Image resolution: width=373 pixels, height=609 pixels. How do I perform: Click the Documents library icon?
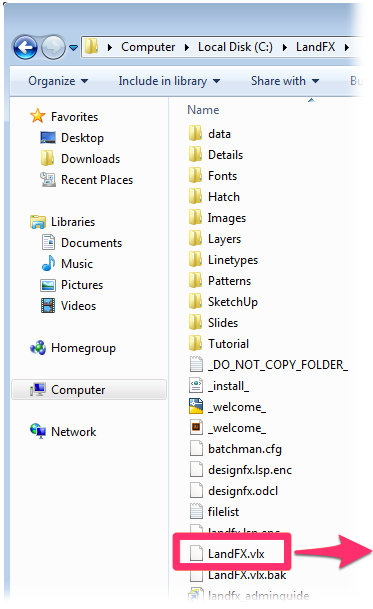48,242
